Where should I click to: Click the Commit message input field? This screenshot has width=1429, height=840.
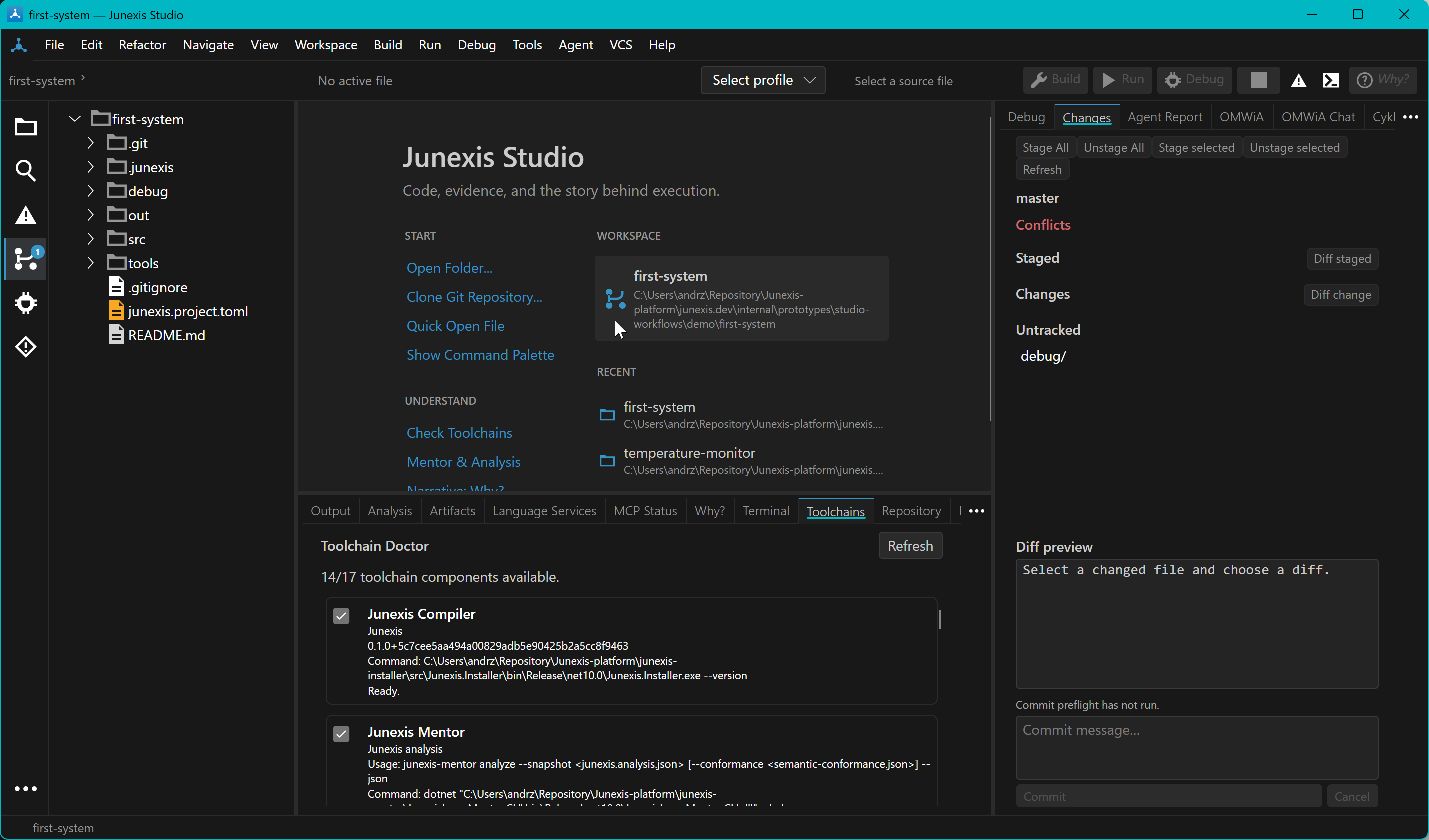click(x=1197, y=748)
